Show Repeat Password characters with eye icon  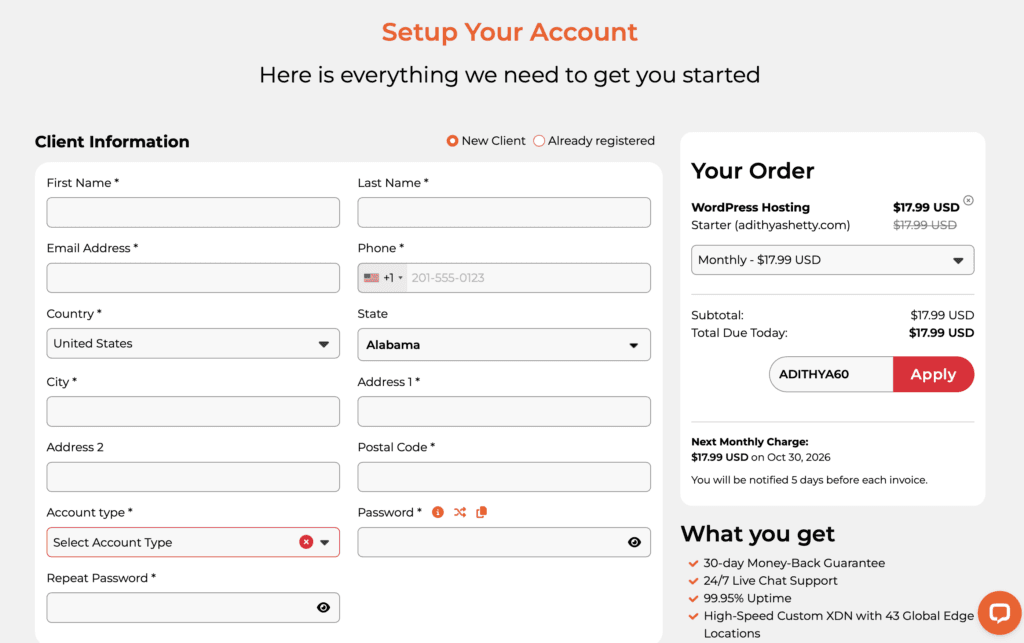pyautogui.click(x=323, y=607)
